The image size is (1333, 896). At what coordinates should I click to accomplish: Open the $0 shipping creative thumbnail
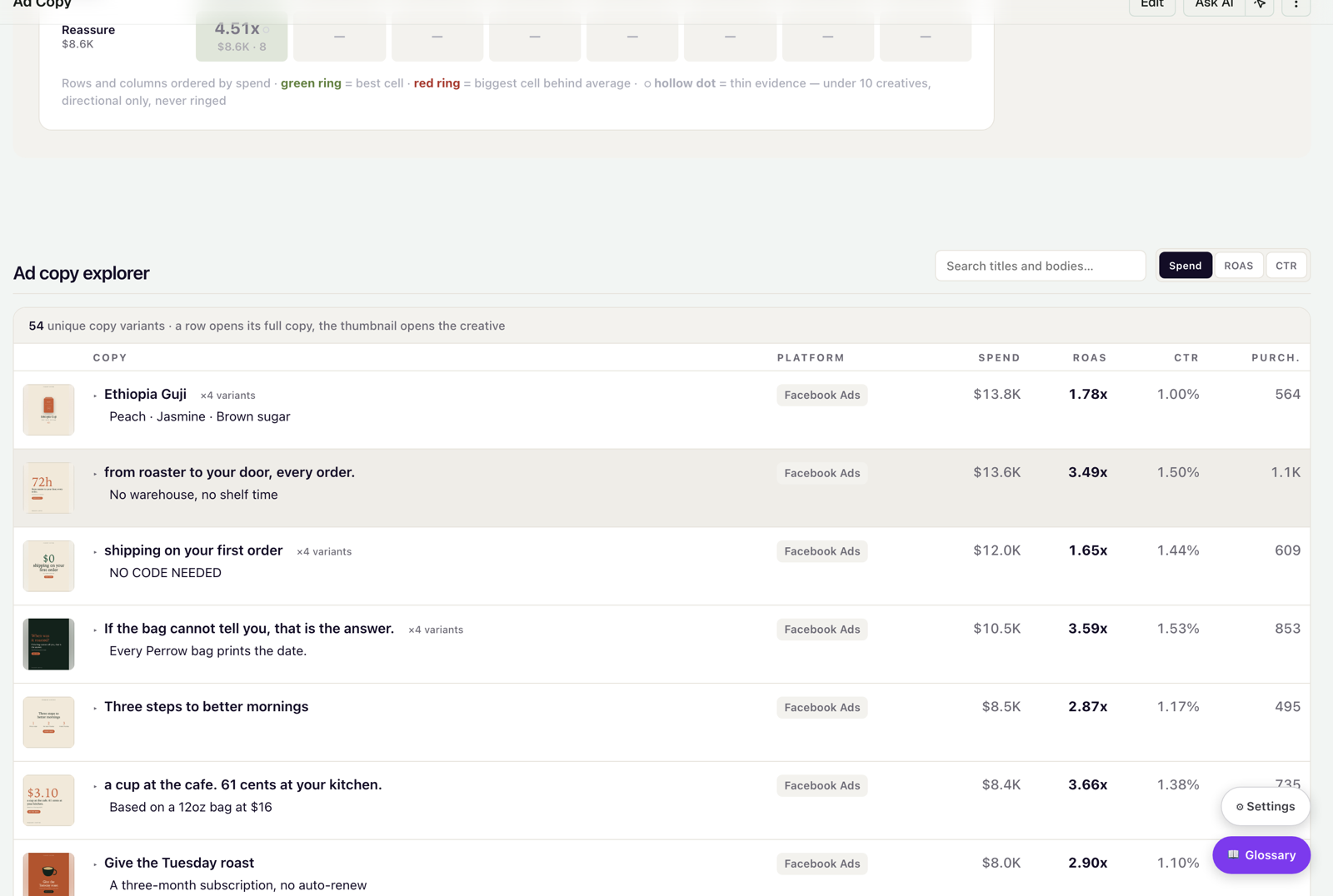(48, 566)
